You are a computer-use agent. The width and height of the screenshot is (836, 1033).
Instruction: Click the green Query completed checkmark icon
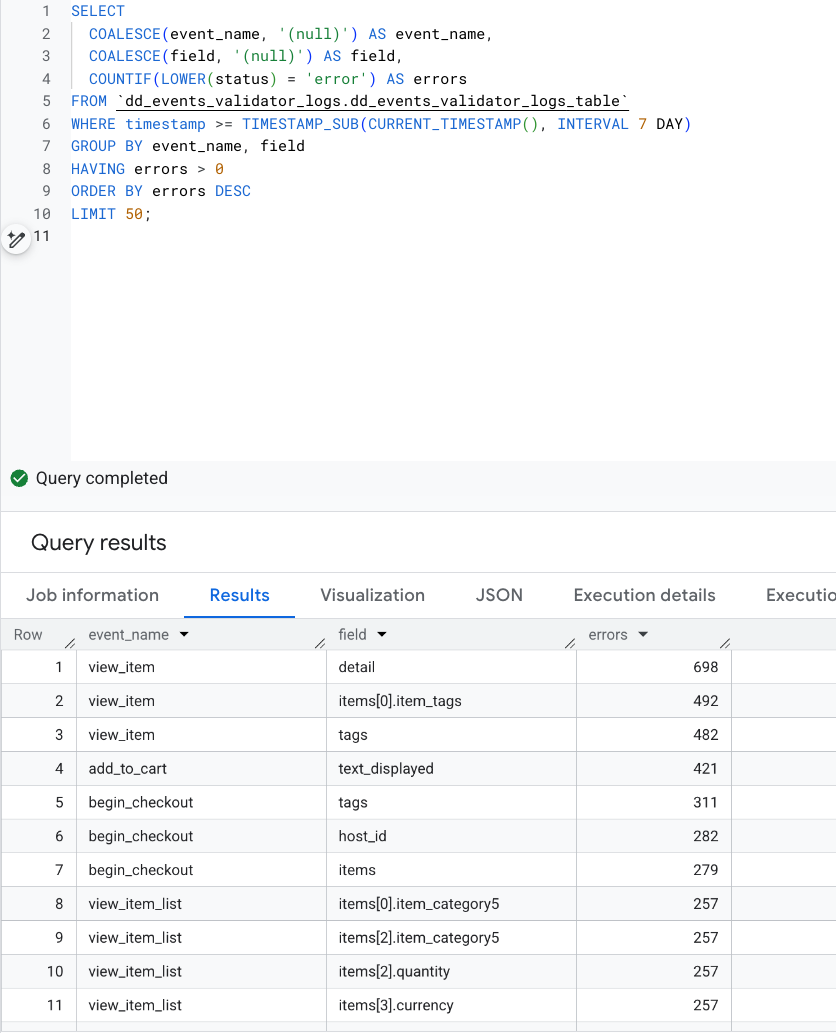(19, 478)
